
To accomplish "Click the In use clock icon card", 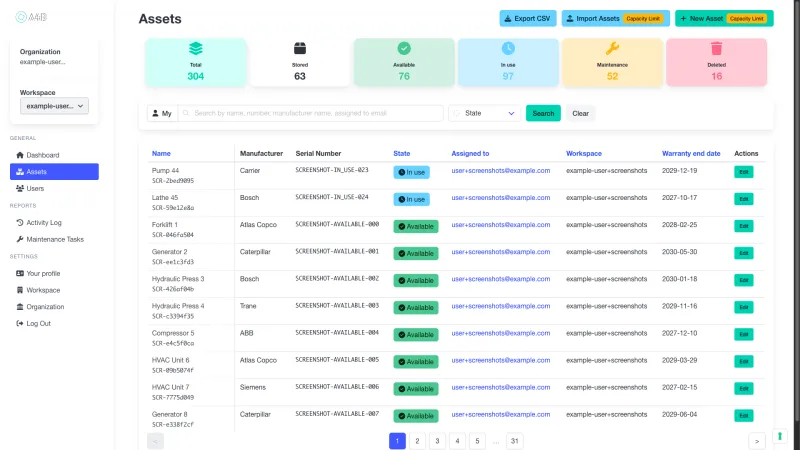I will coord(508,62).
